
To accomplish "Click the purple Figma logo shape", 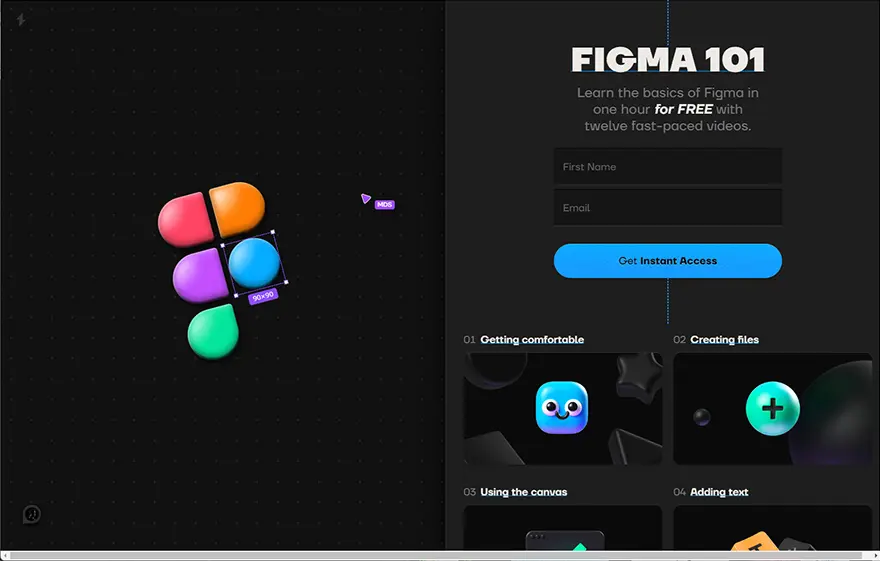I will click(x=200, y=275).
